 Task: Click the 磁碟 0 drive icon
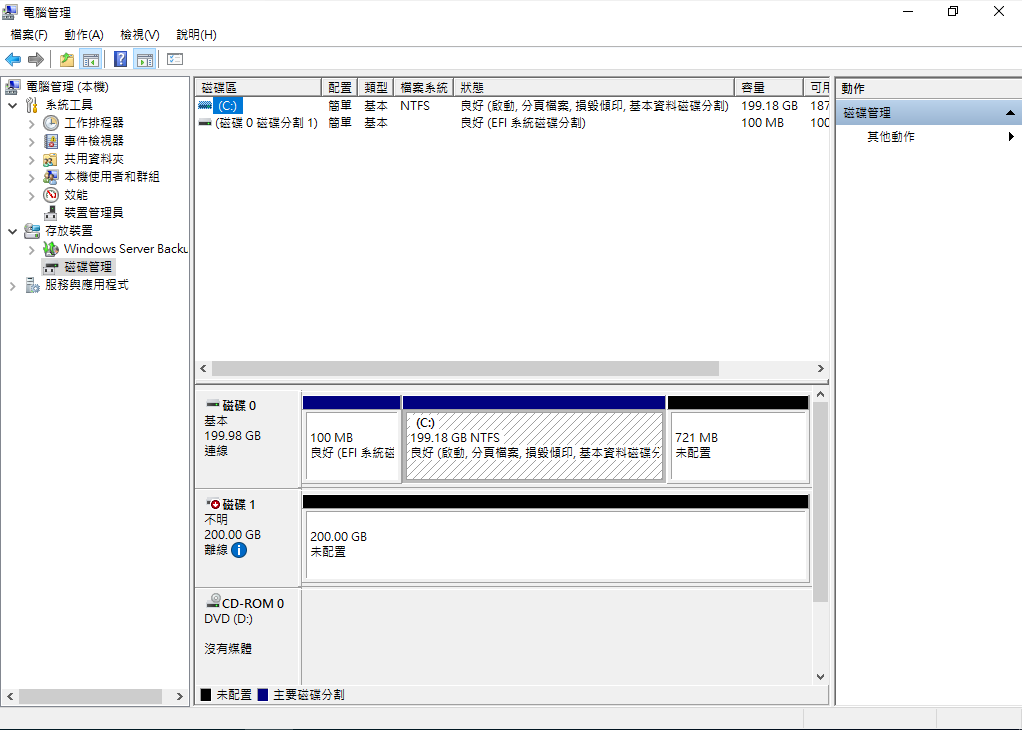[x=213, y=405]
